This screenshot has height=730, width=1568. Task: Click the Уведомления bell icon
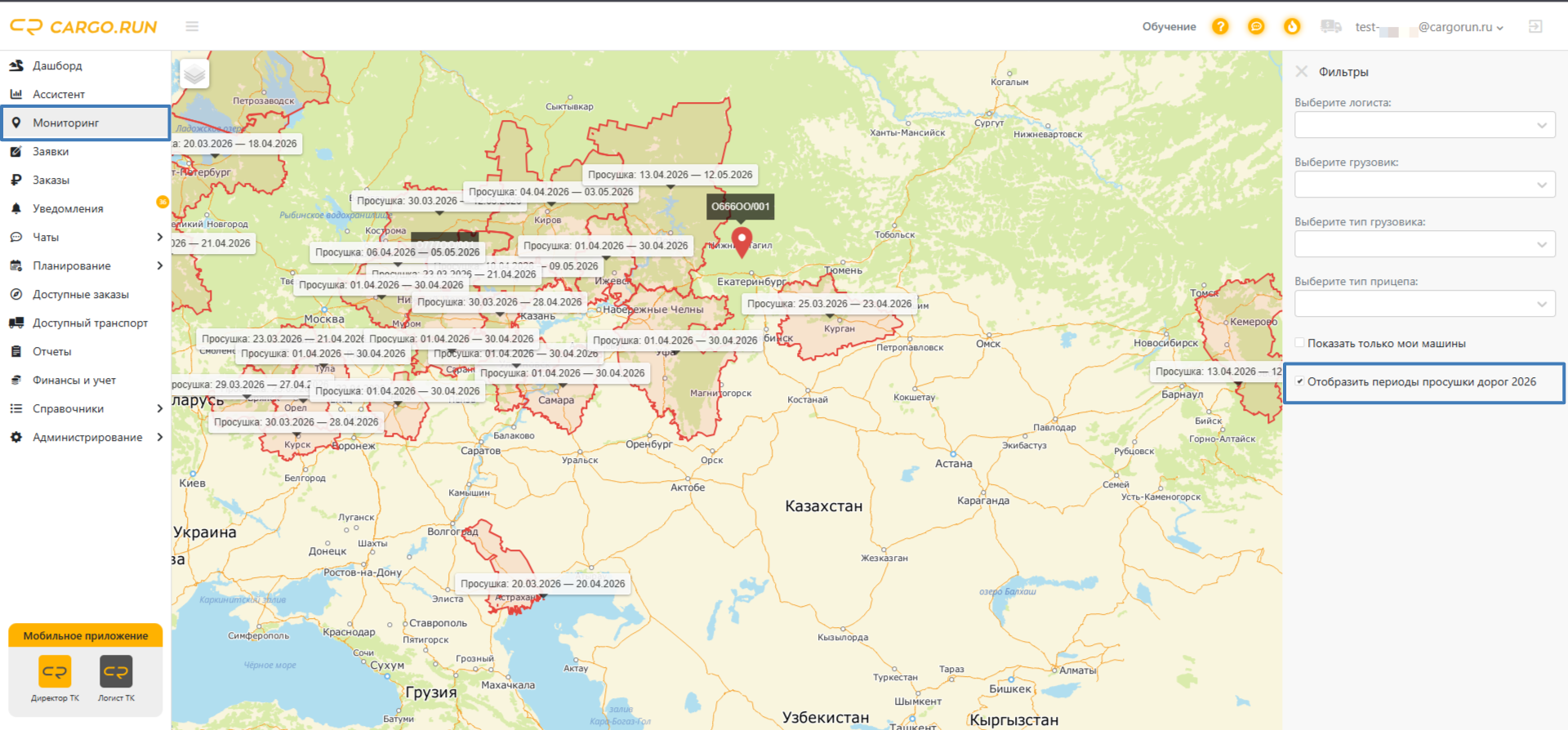pos(16,208)
